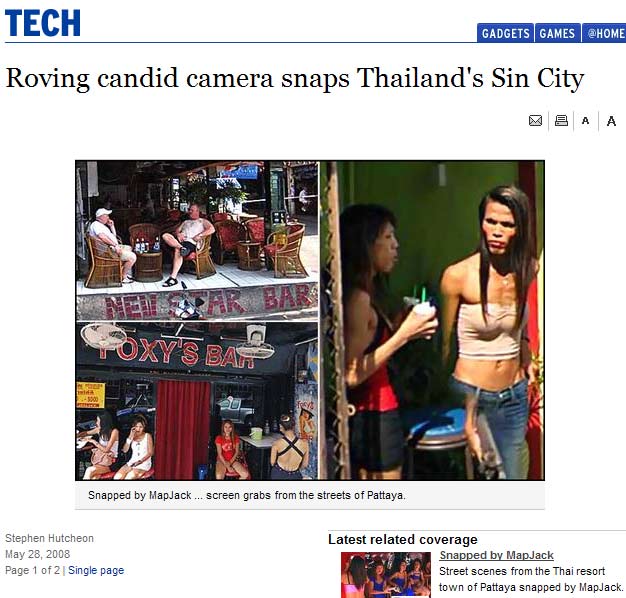Open the Games tab
The height and width of the screenshot is (598, 626).
point(557,33)
